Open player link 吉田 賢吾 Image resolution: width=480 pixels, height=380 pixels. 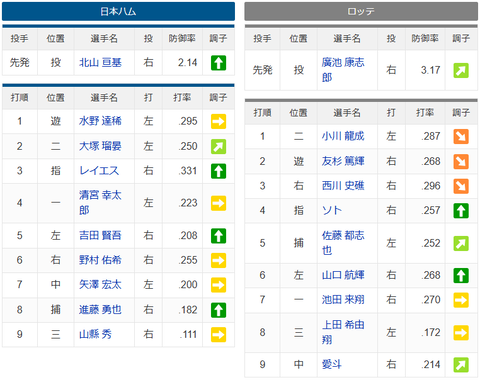(x=100, y=235)
